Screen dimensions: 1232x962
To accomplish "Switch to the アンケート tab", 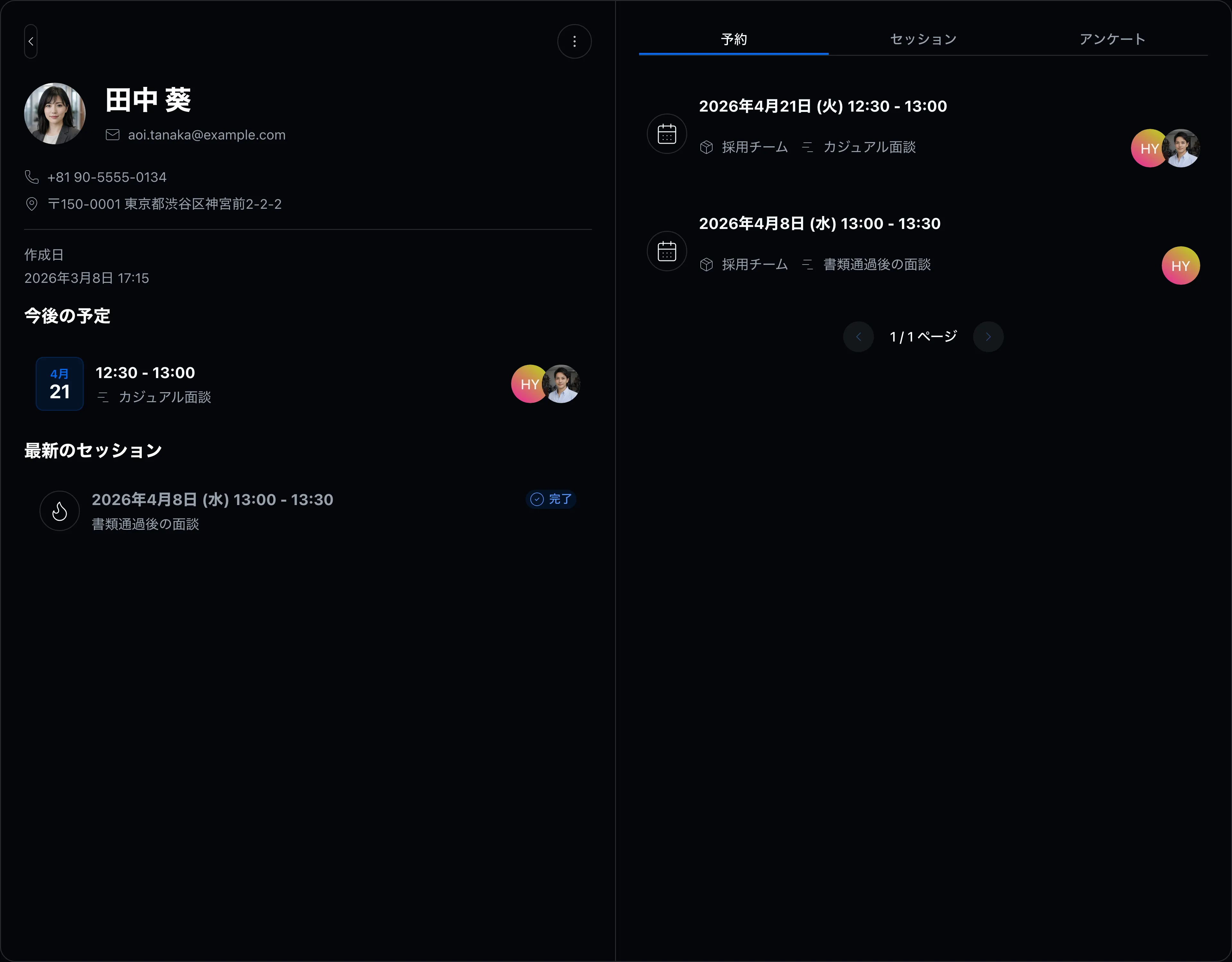I will 1112,39.
